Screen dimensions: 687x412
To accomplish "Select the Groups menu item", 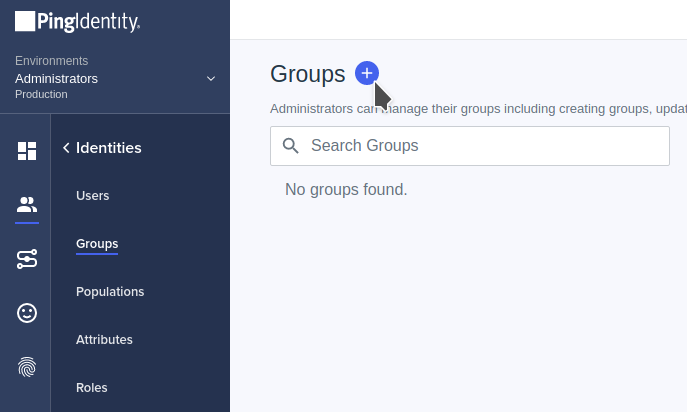I will [97, 244].
